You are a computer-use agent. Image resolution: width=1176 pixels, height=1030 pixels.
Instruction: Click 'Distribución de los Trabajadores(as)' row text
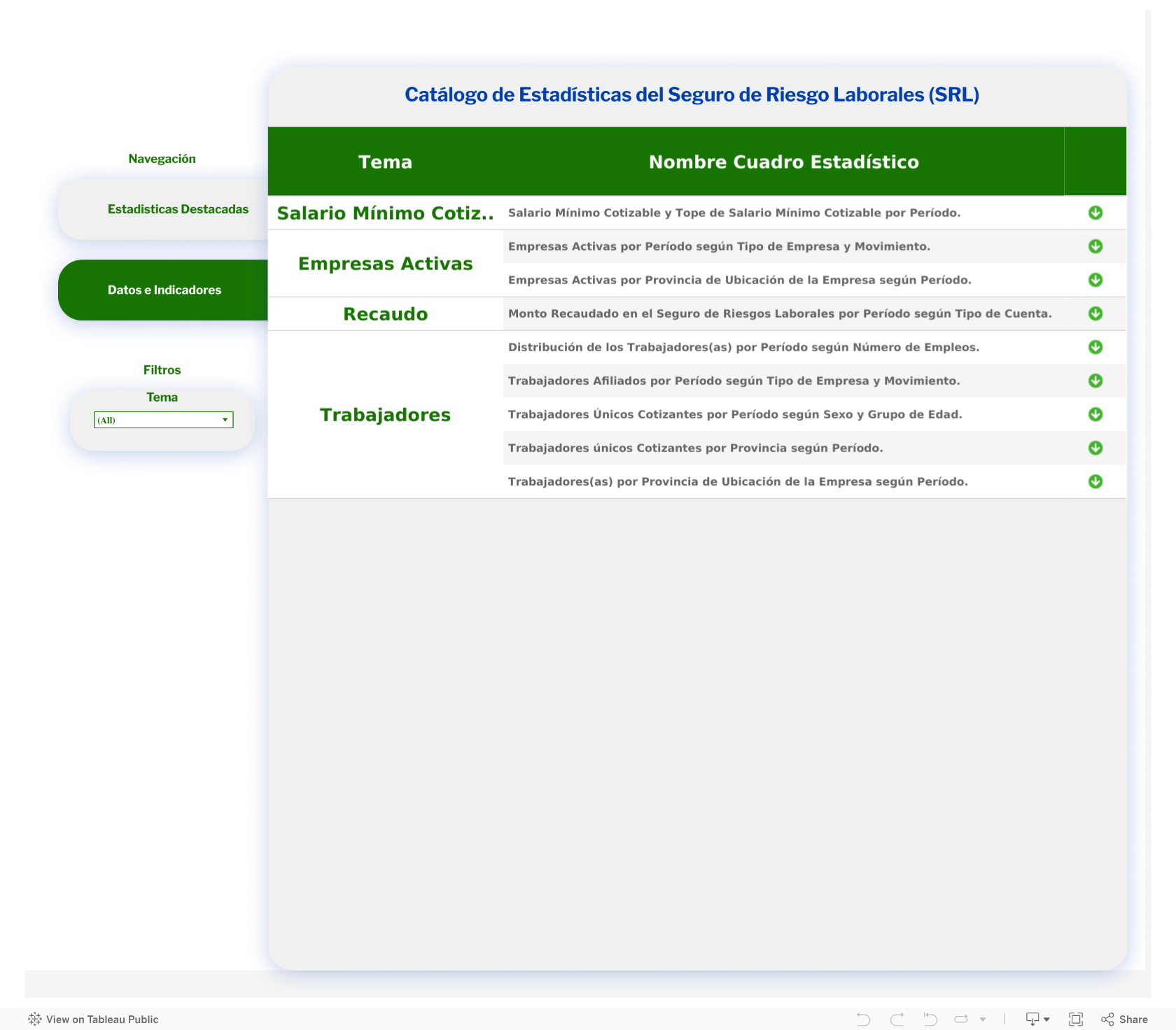(743, 347)
